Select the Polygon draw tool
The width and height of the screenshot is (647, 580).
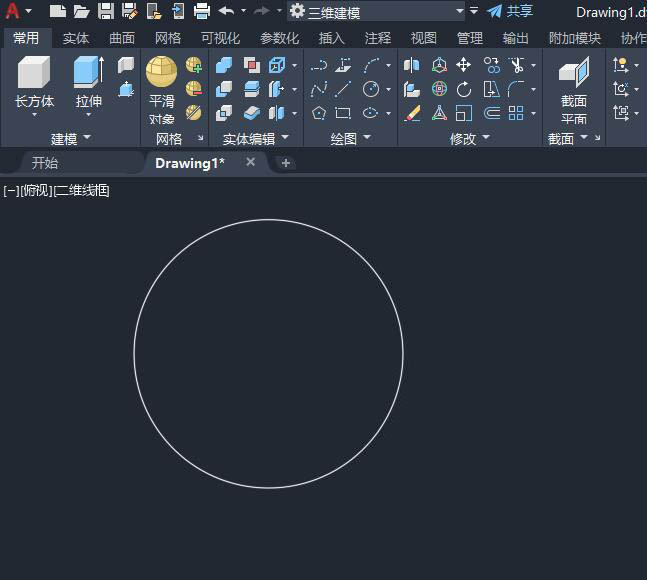click(x=319, y=113)
